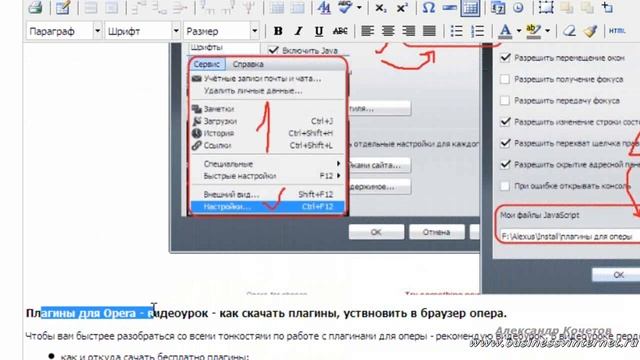
Task: Click paragraph starting Чтобы вам быстрее
Action: click(332, 336)
